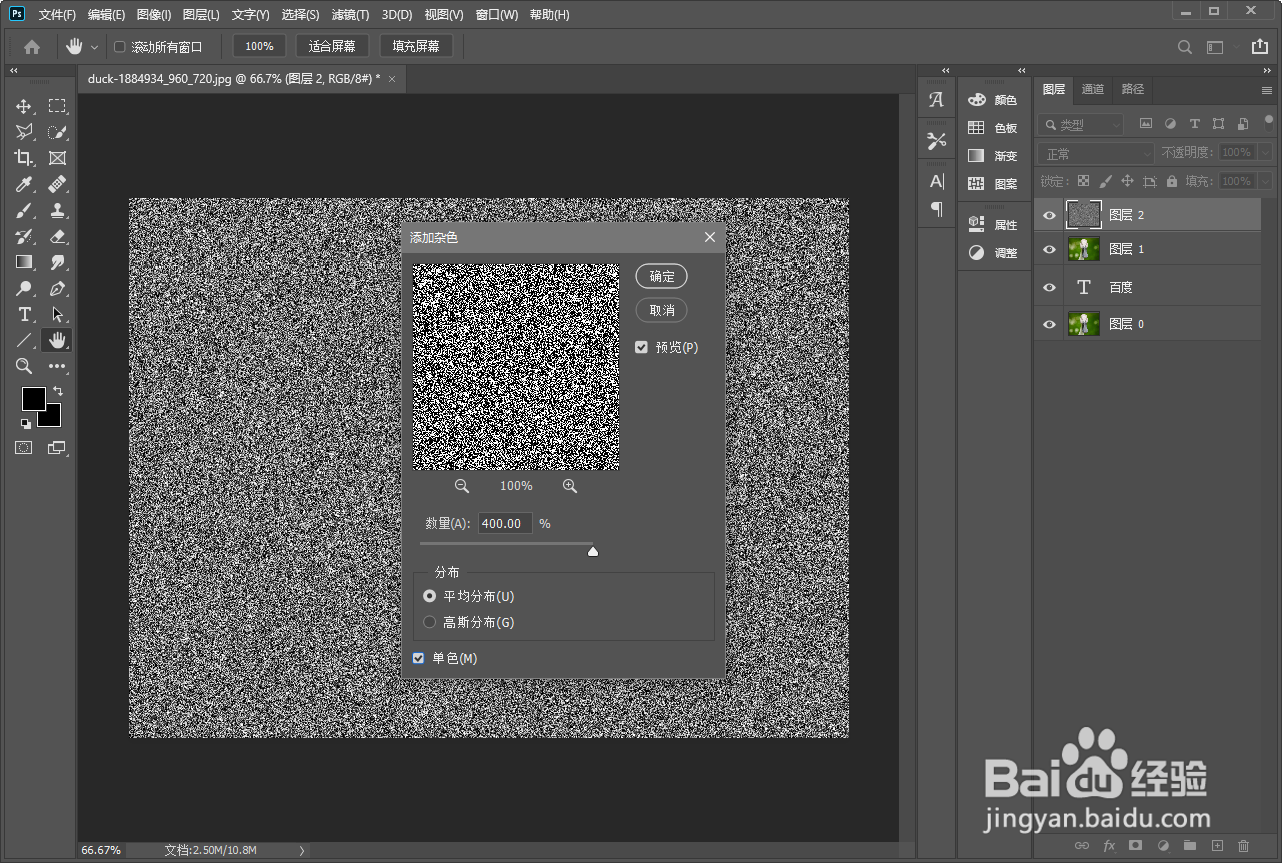
Task: Select the Gradient tool
Action: tap(24, 262)
